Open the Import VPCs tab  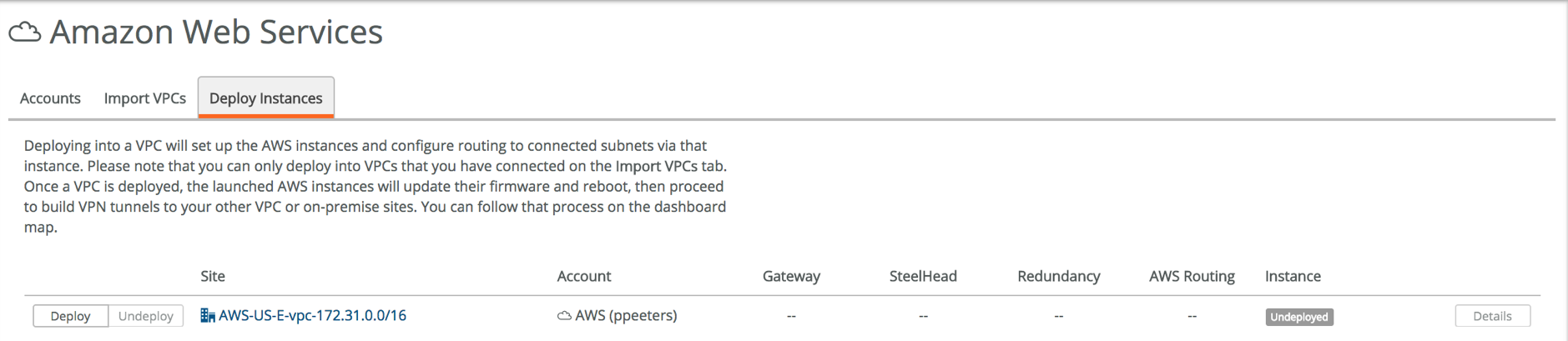click(x=144, y=98)
